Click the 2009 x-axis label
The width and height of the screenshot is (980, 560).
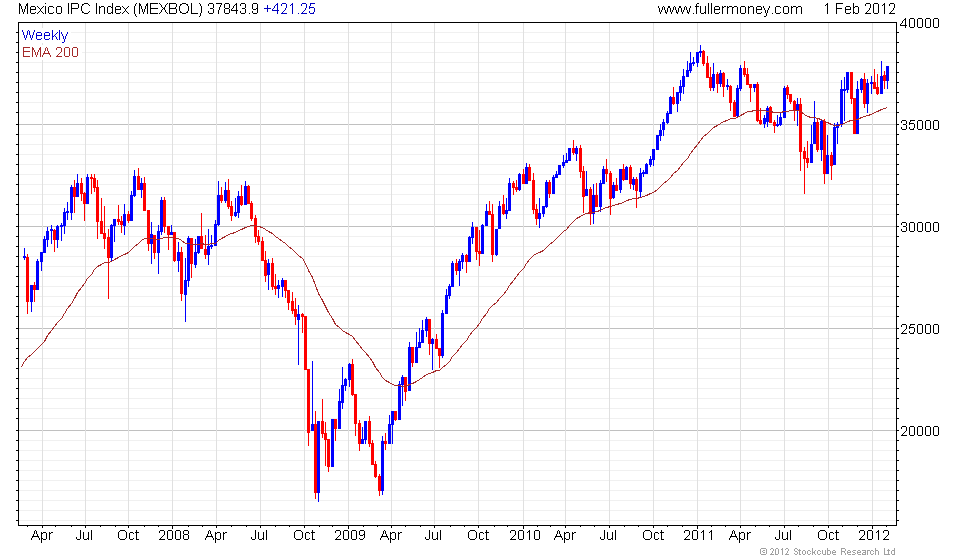pyautogui.click(x=349, y=535)
